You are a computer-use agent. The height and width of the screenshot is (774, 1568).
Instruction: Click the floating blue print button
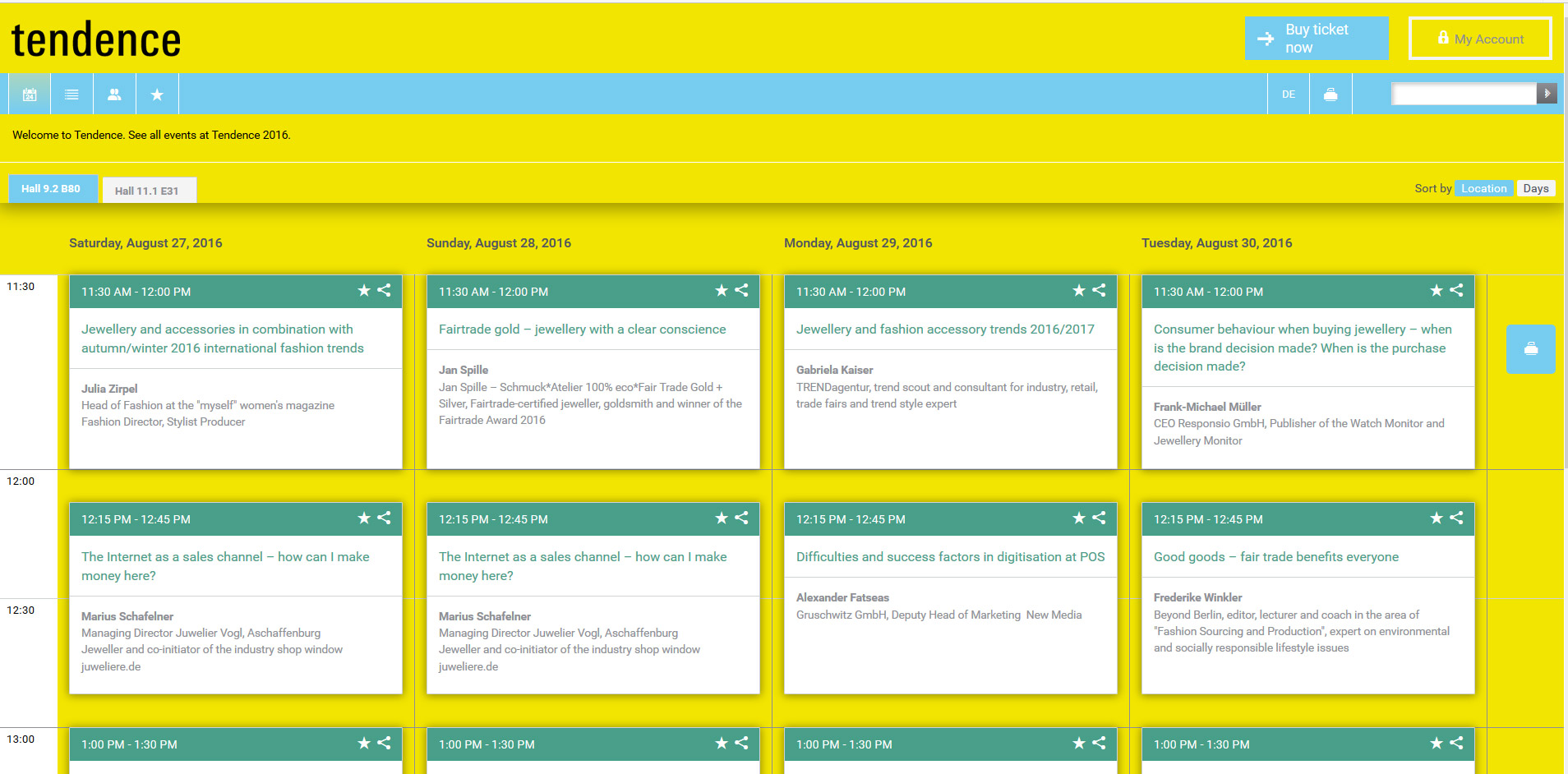[1530, 349]
